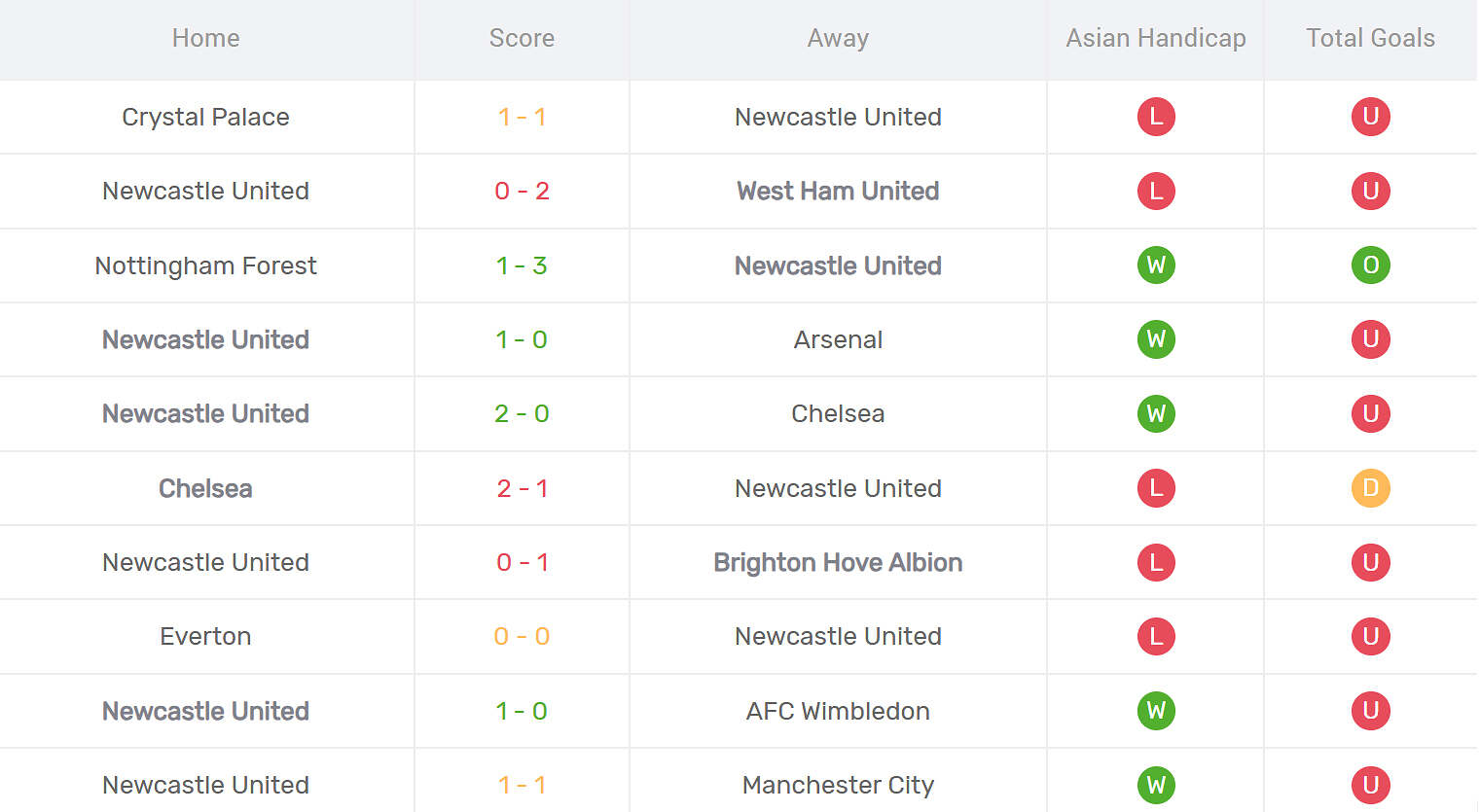1480x812 pixels.
Task: Click the Total Goals column header
Action: pyautogui.click(x=1369, y=38)
